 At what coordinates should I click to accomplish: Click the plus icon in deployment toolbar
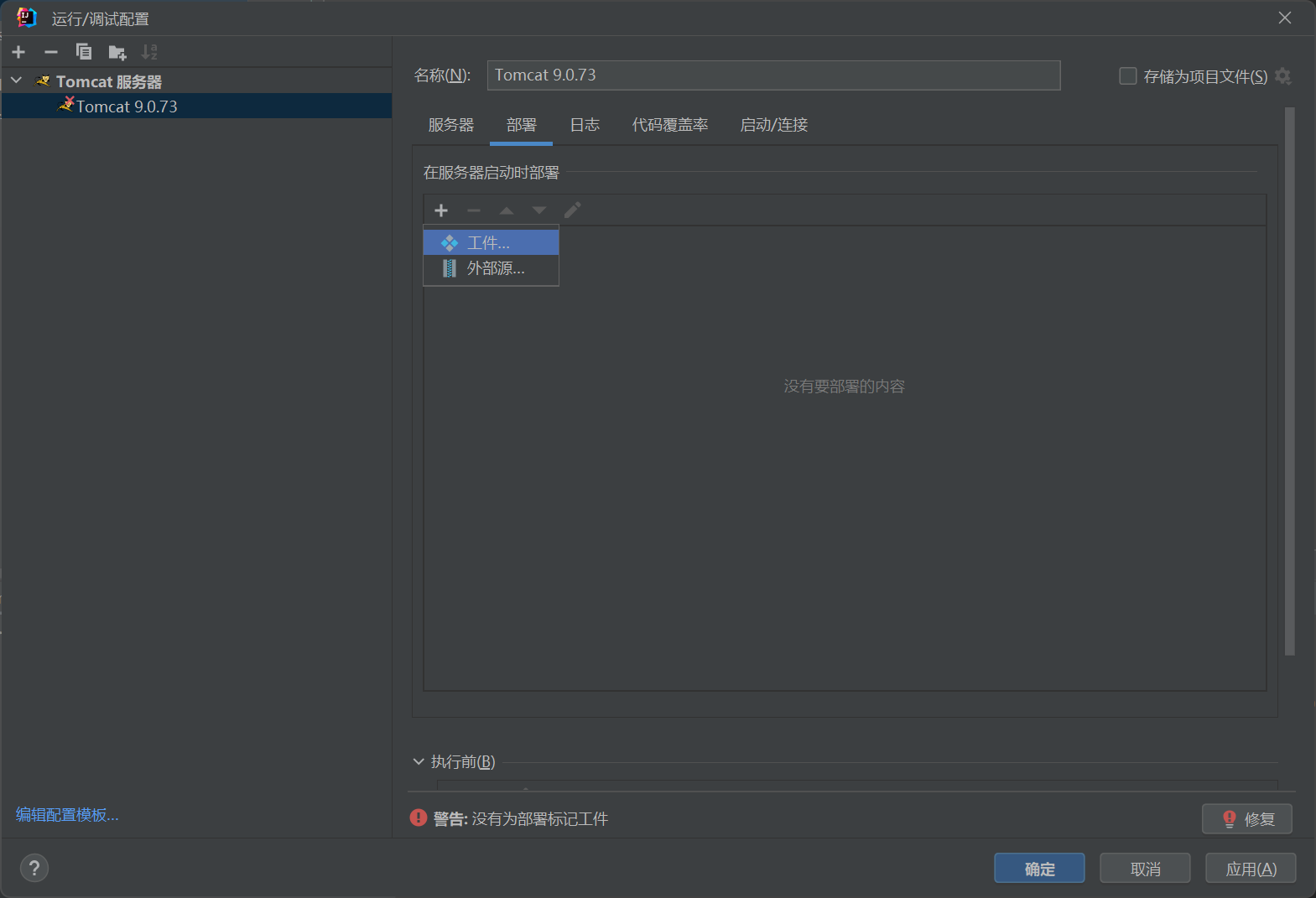coord(441,210)
